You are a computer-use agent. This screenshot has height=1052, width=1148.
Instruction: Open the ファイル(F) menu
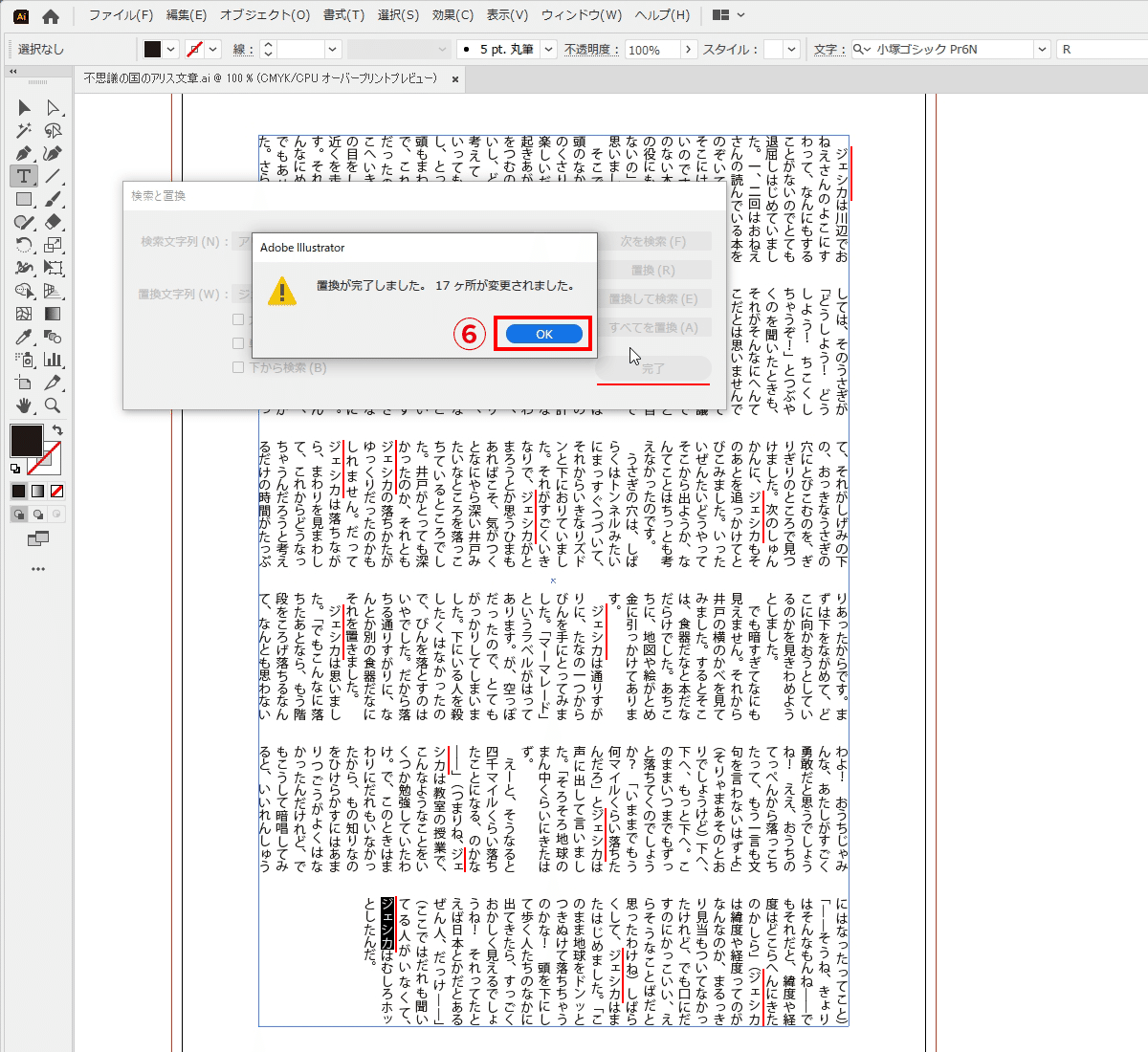pos(121,15)
